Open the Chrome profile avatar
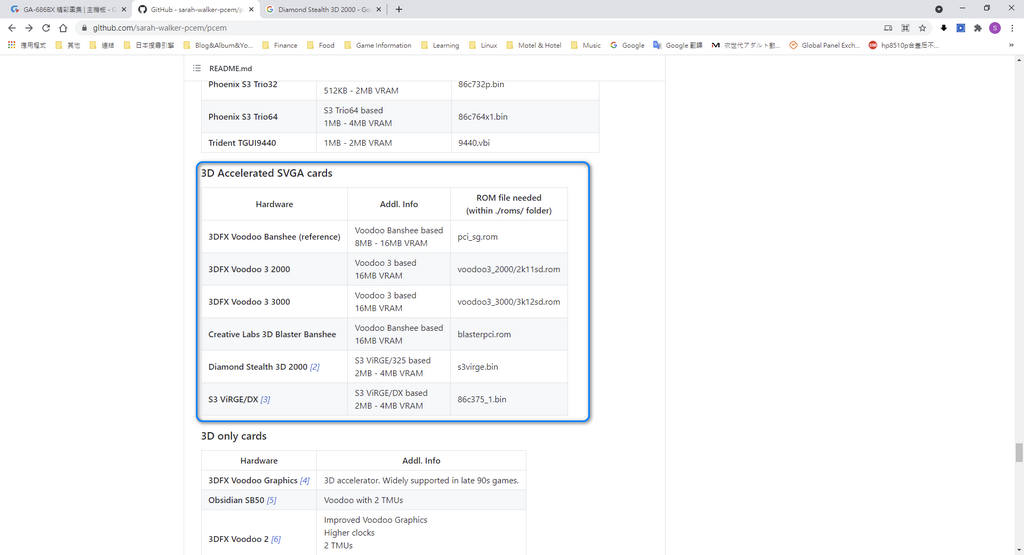Viewport: 1024px width, 555px height. click(x=995, y=28)
